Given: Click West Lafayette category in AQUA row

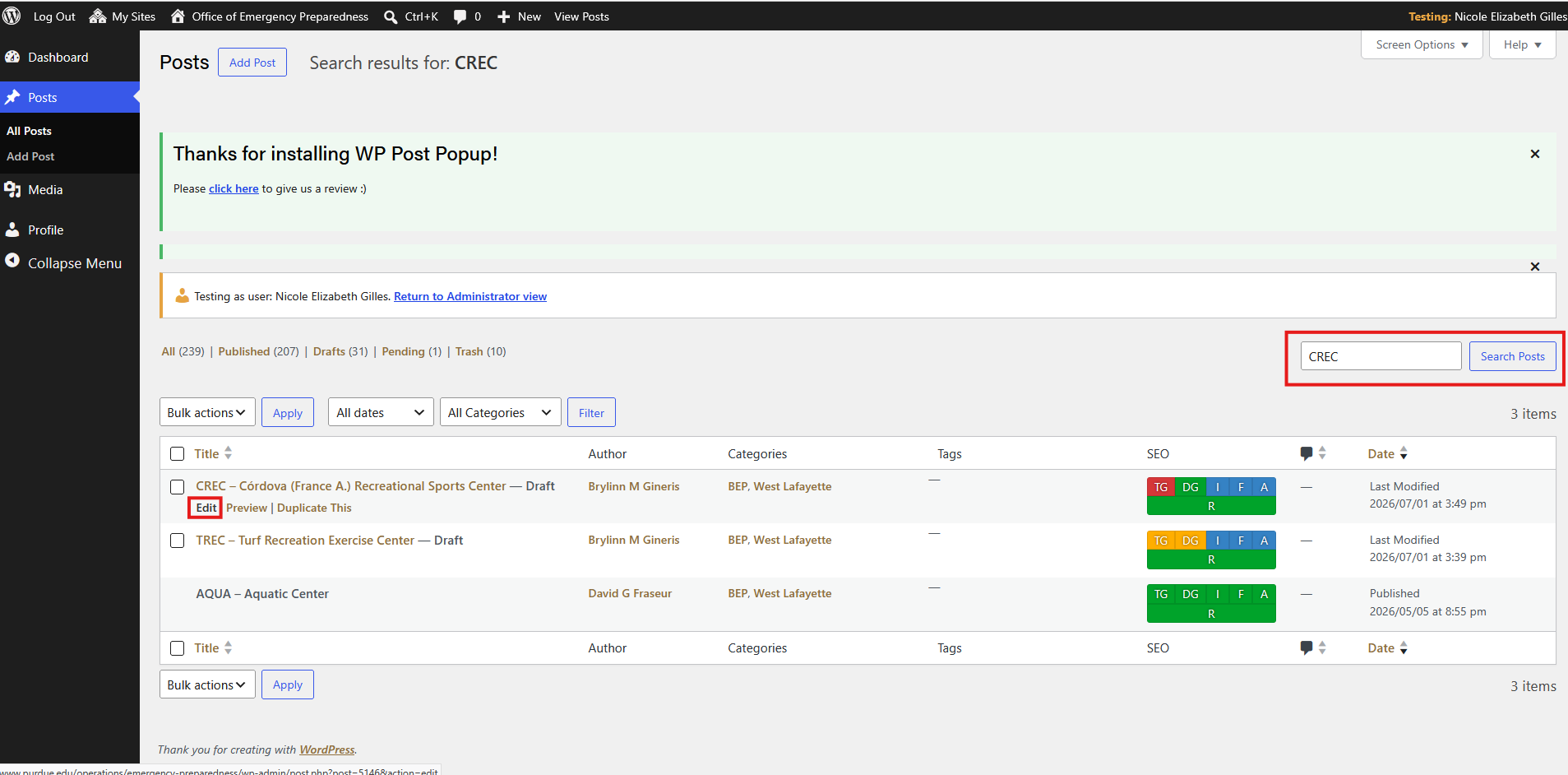Looking at the screenshot, I should point(793,593).
